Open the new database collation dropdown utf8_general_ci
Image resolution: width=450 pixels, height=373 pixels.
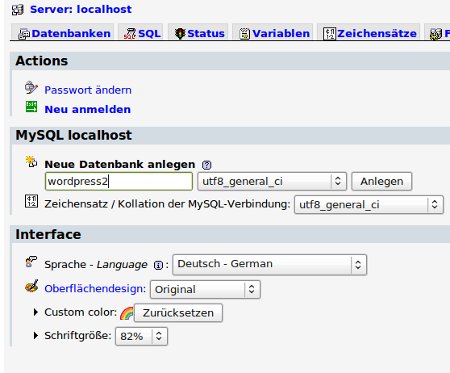coord(272,181)
